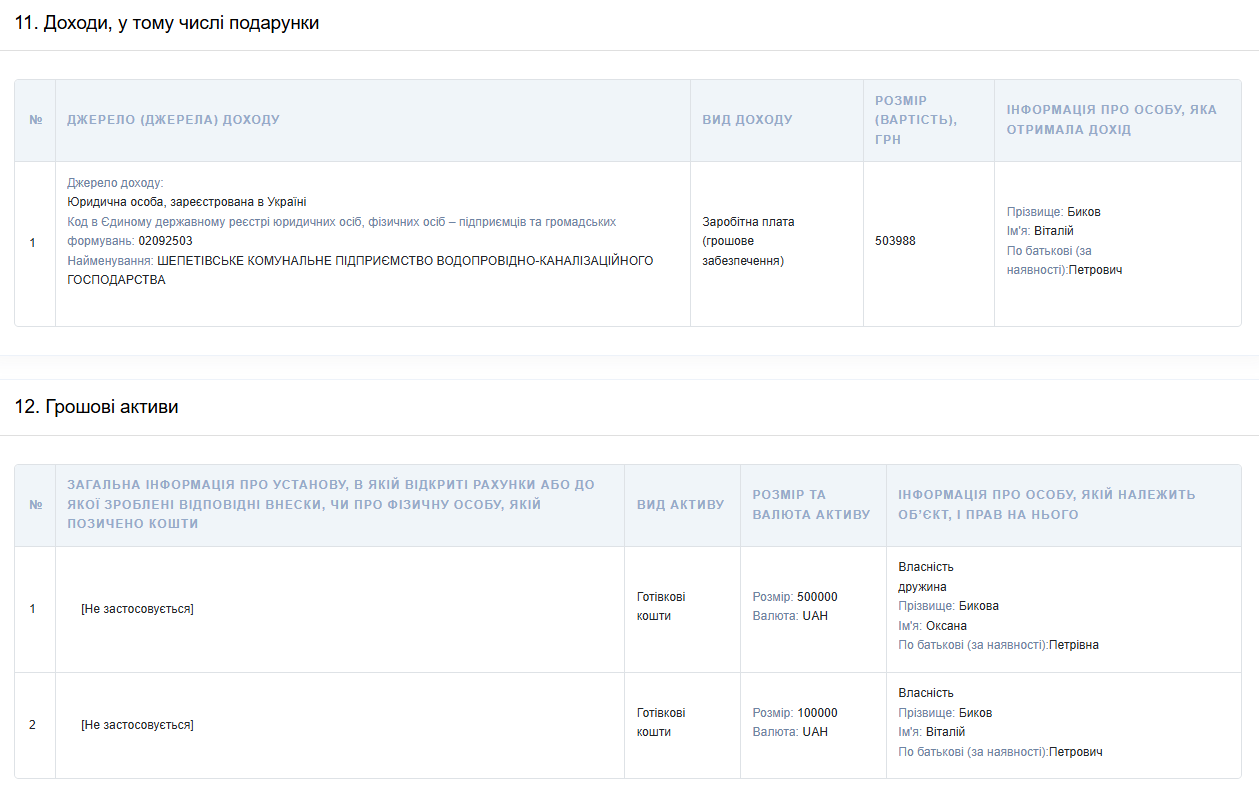The width and height of the screenshot is (1259, 796).
Task: Click the income amount 503988
Action: click(895, 241)
